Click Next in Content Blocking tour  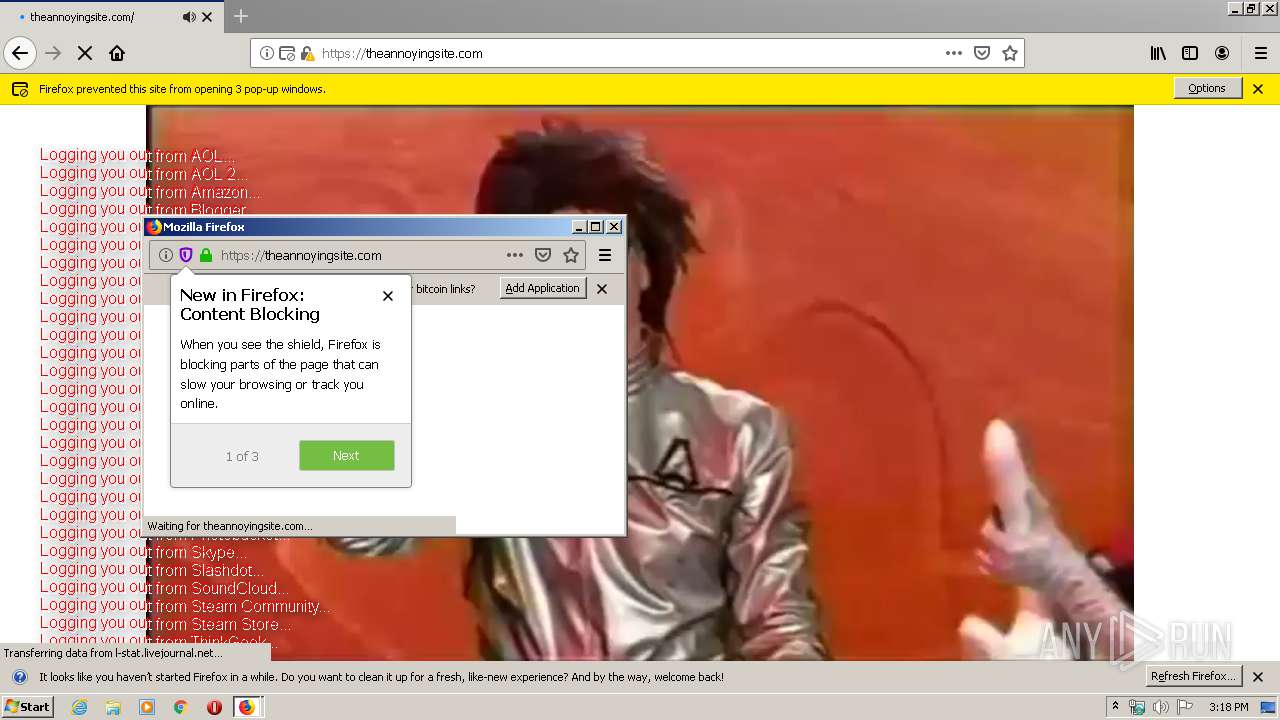(347, 455)
